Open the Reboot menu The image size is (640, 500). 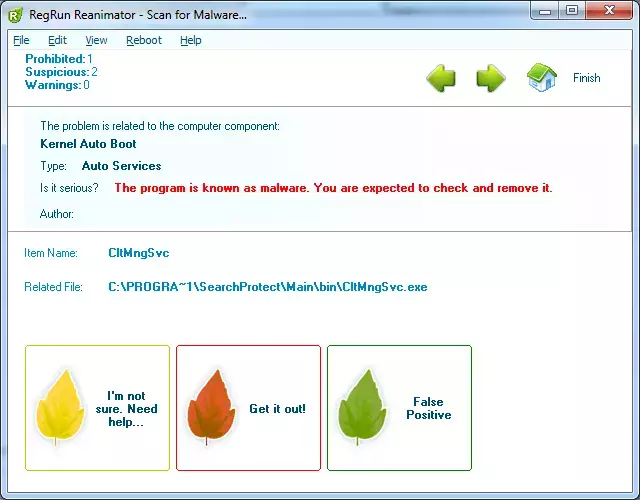click(x=144, y=40)
